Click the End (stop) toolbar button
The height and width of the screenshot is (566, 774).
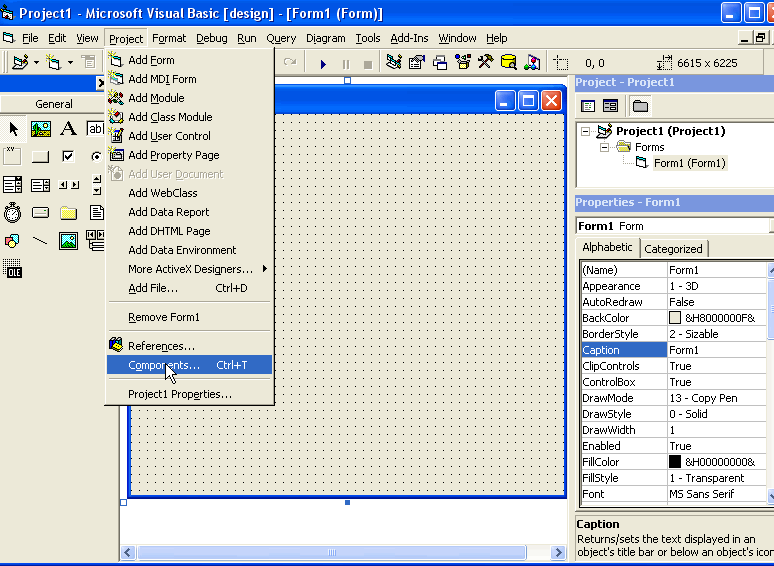(x=368, y=64)
